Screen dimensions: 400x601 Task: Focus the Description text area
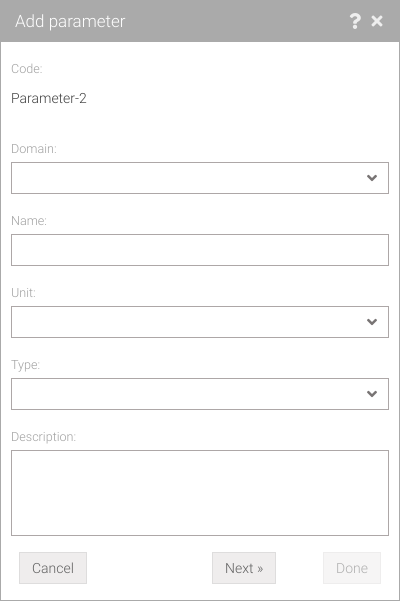point(200,493)
